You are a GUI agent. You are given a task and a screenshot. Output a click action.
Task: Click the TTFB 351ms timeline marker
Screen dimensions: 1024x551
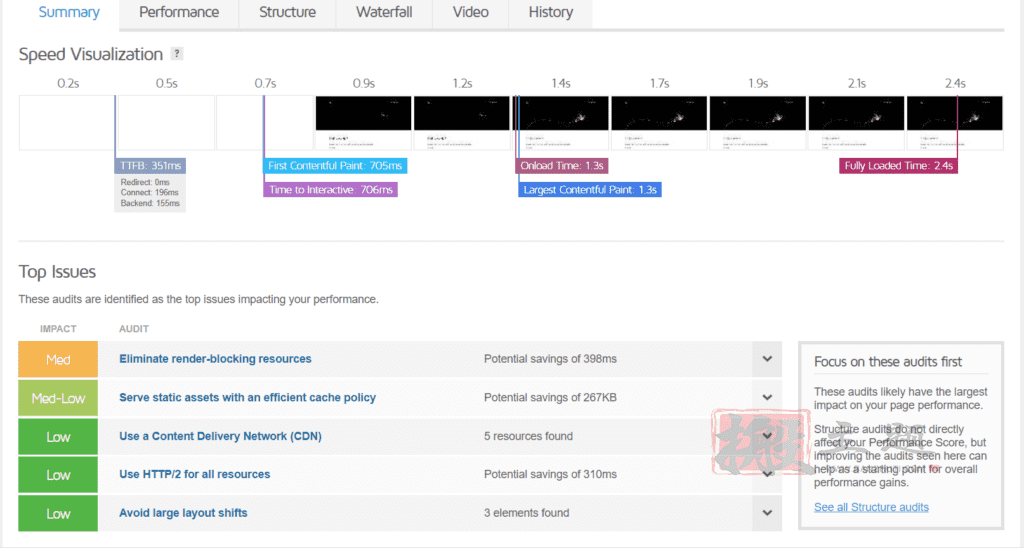150,166
